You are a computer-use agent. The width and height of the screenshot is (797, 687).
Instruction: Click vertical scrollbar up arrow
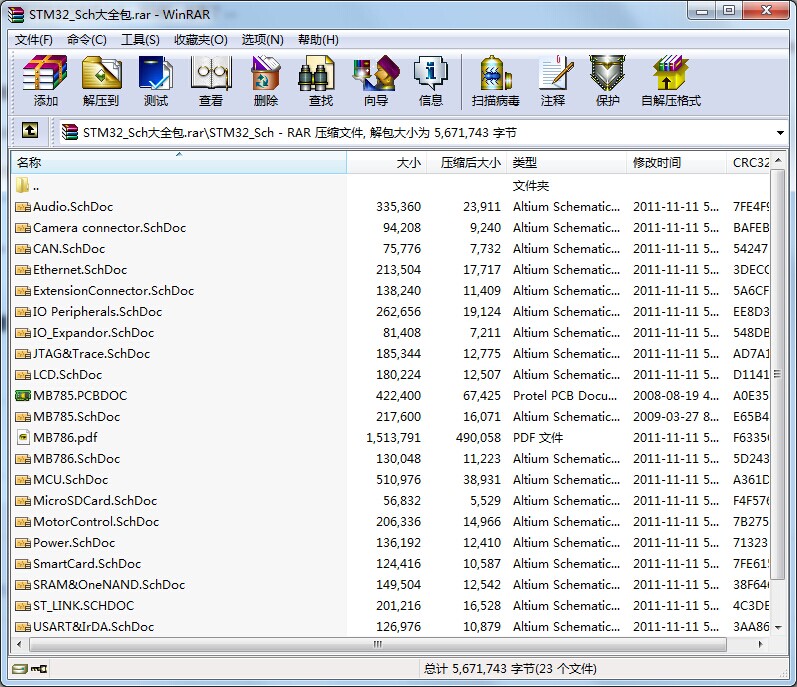click(778, 161)
